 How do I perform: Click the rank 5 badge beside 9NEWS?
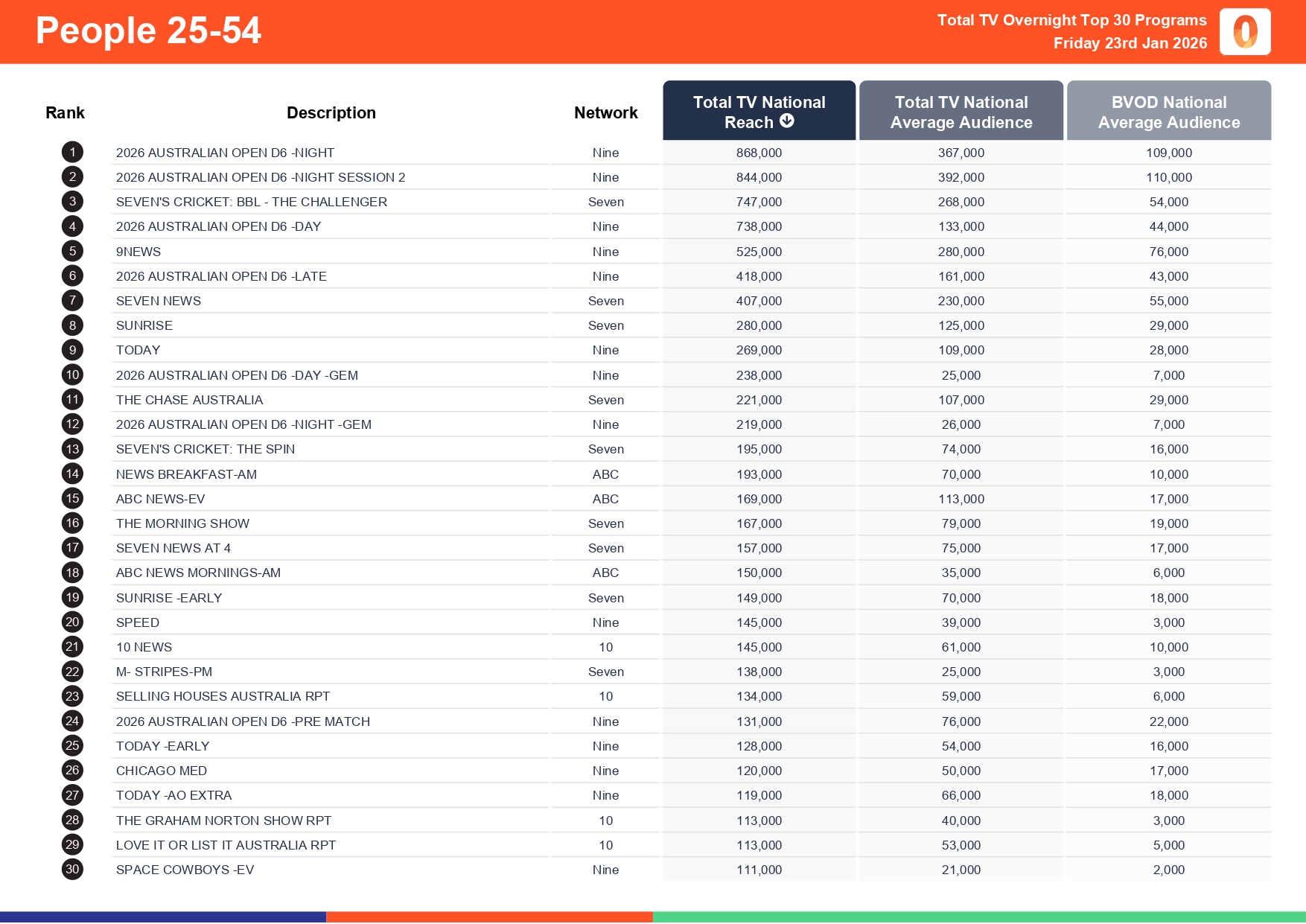pos(71,251)
